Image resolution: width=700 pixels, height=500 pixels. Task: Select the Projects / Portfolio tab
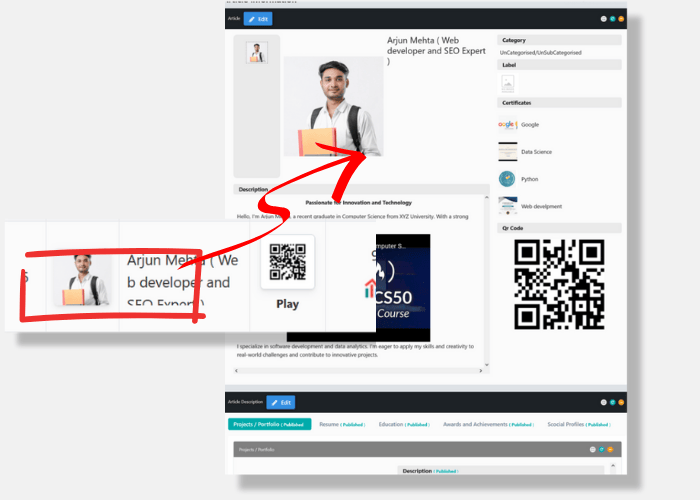[270, 424]
